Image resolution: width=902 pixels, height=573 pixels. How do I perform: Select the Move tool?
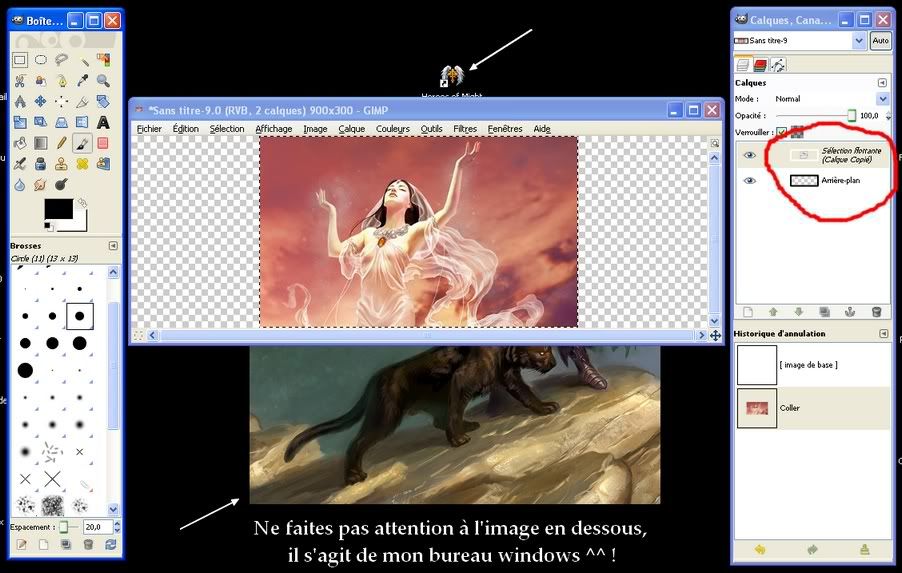click(41, 101)
